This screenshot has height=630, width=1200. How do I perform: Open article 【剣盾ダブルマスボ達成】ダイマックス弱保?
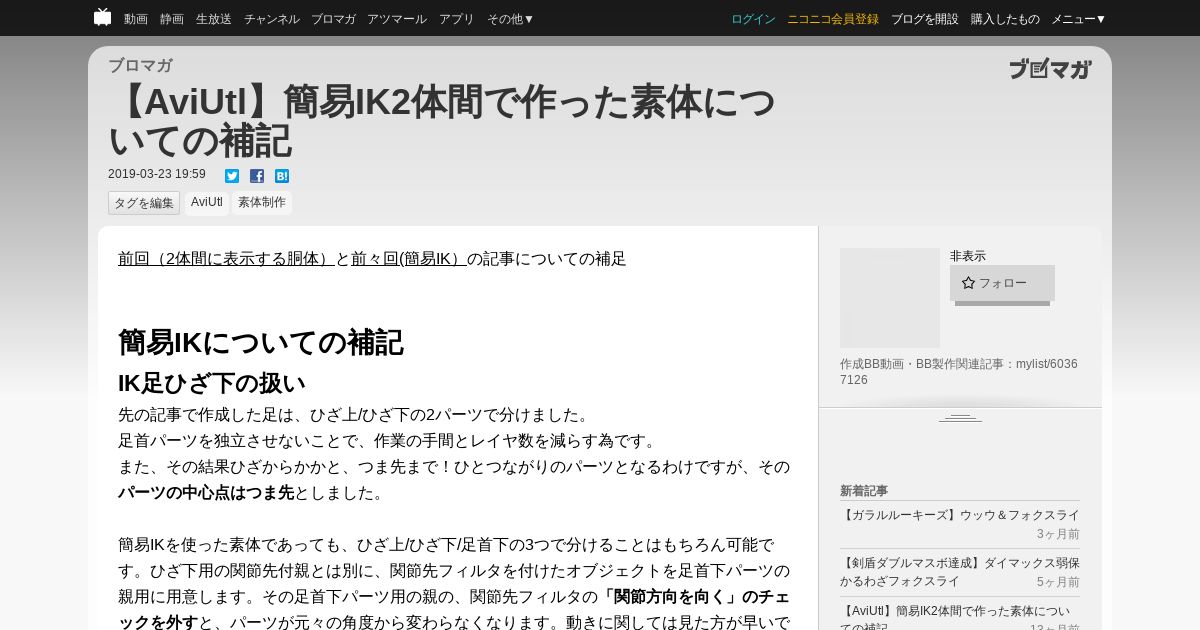pos(960,572)
